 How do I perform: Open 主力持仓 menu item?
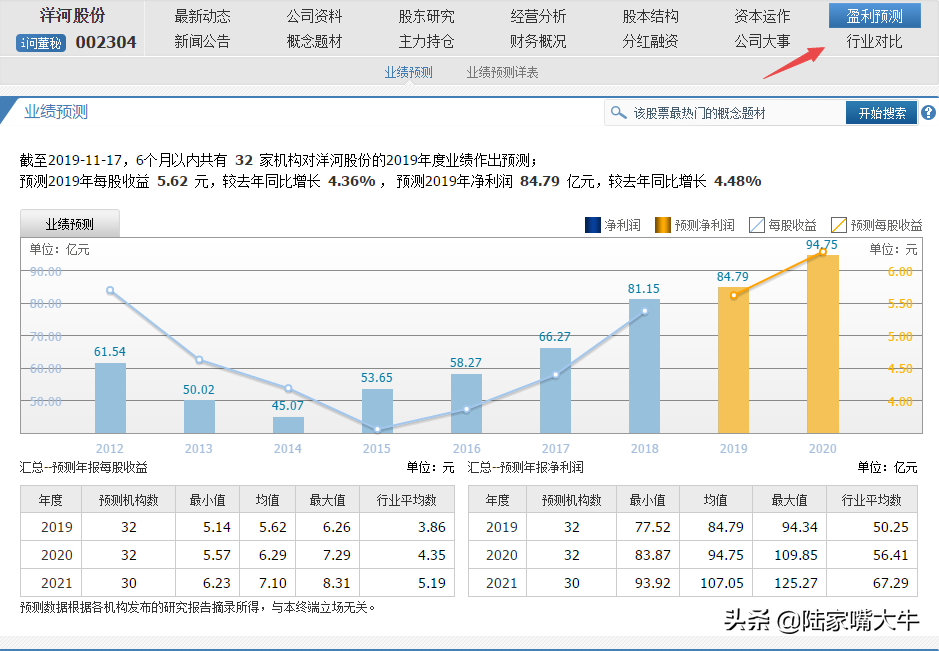426,41
